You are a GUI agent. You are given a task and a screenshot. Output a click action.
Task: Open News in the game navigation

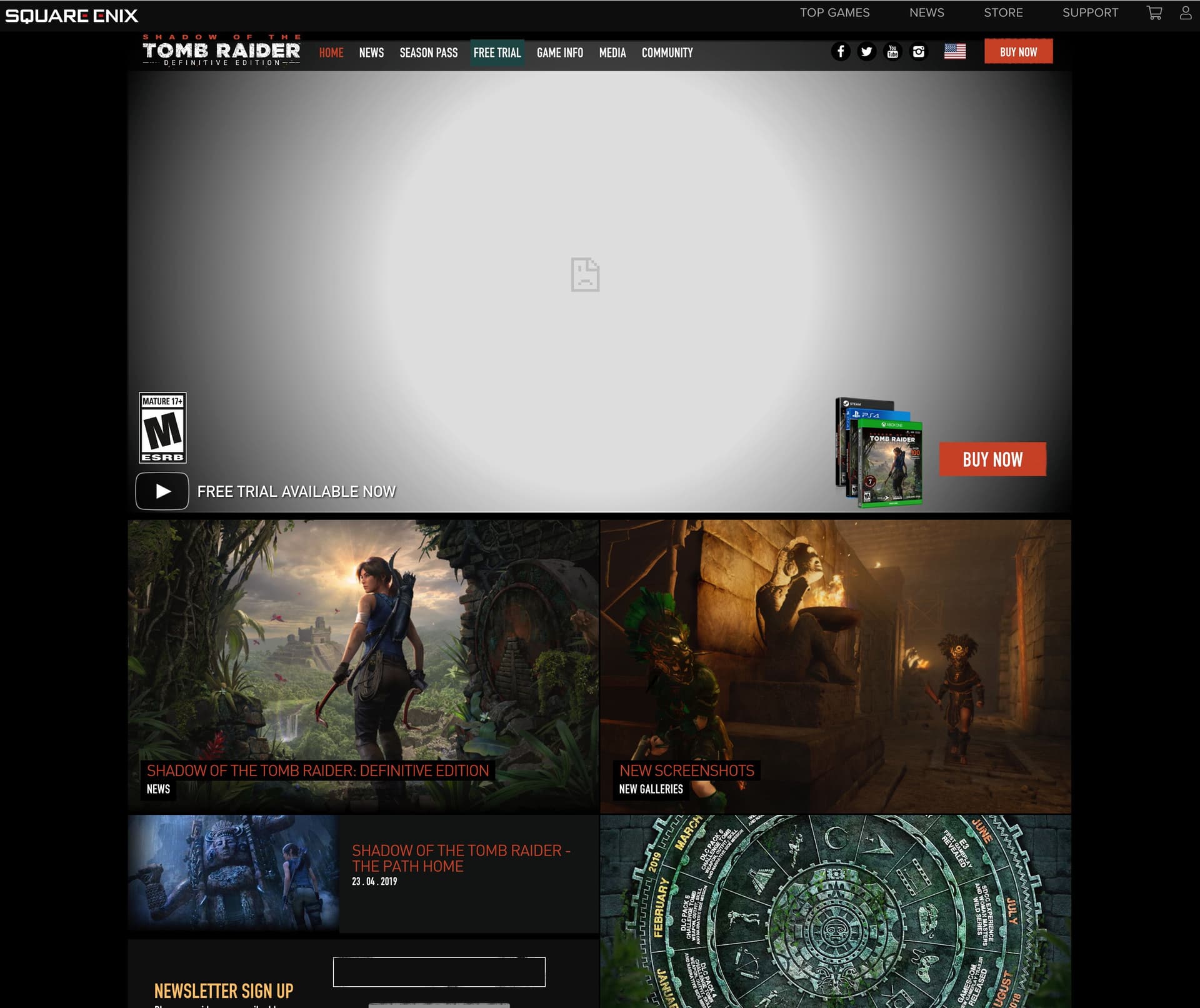(x=371, y=52)
